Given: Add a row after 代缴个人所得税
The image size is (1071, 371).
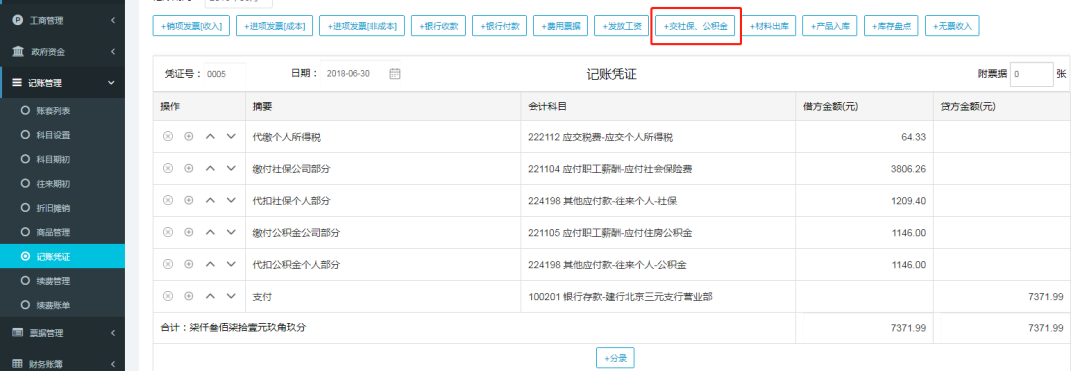Looking at the screenshot, I should click(189, 137).
